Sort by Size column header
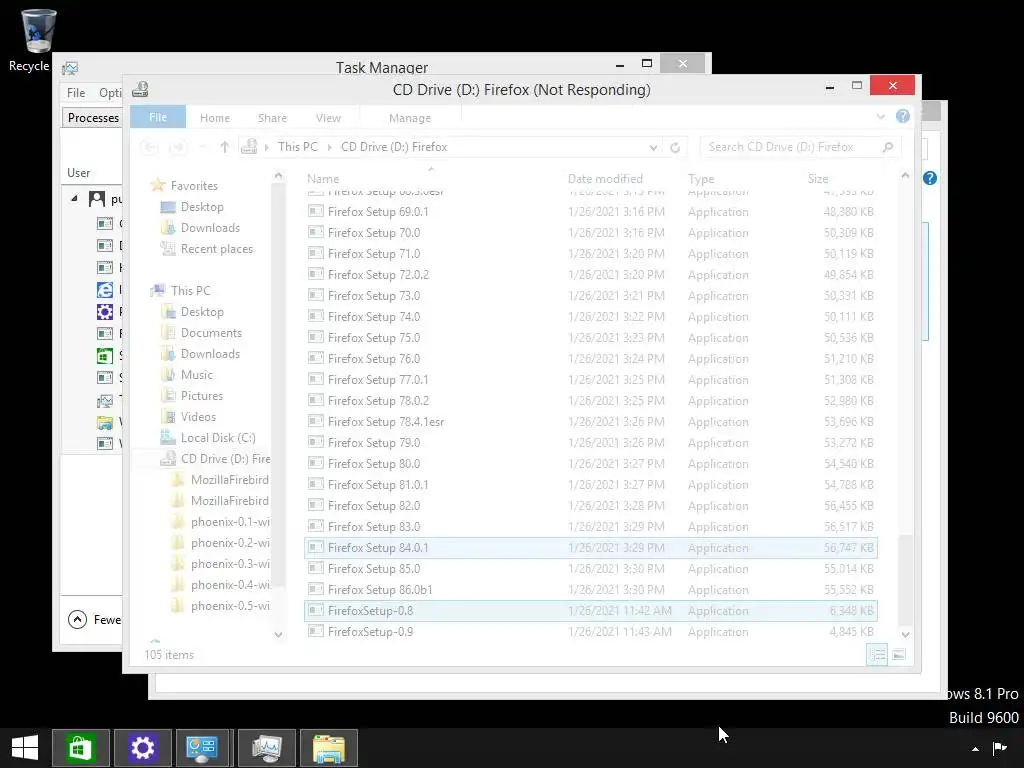Screen dimensions: 1024x768 pyautogui.click(x=818, y=178)
